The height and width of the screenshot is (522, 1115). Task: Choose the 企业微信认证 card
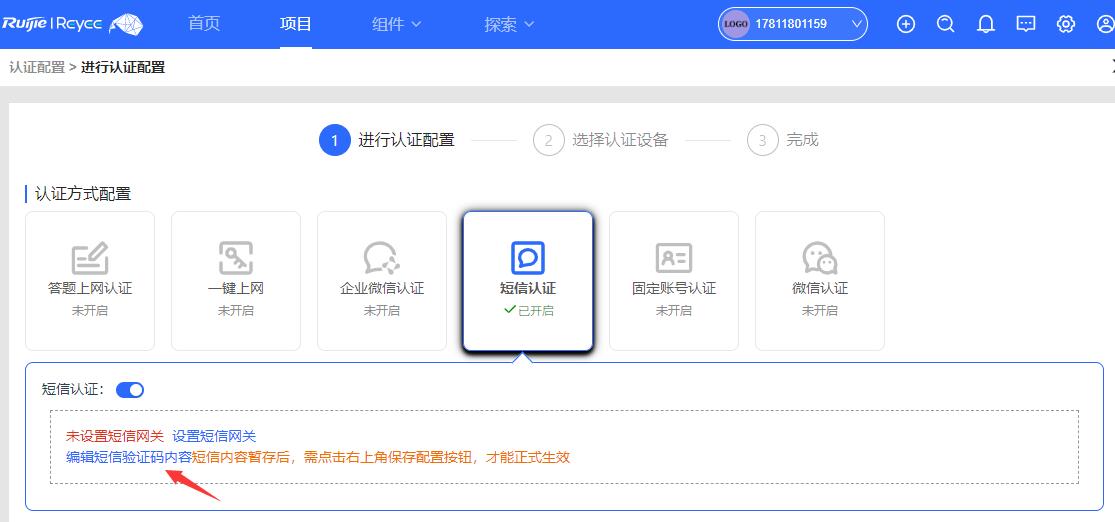382,280
